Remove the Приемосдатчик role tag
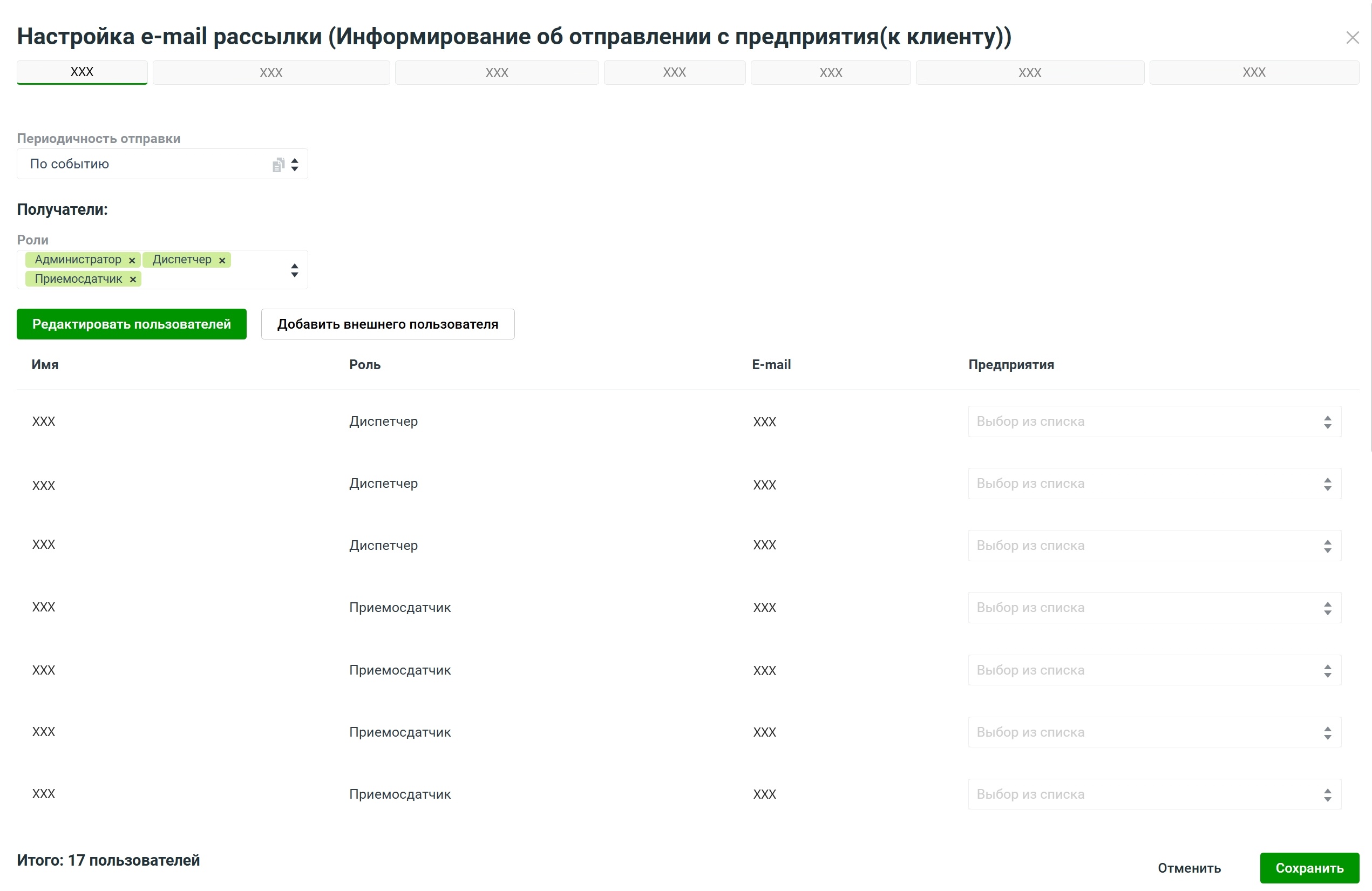This screenshot has width=1372, height=891. pos(133,280)
